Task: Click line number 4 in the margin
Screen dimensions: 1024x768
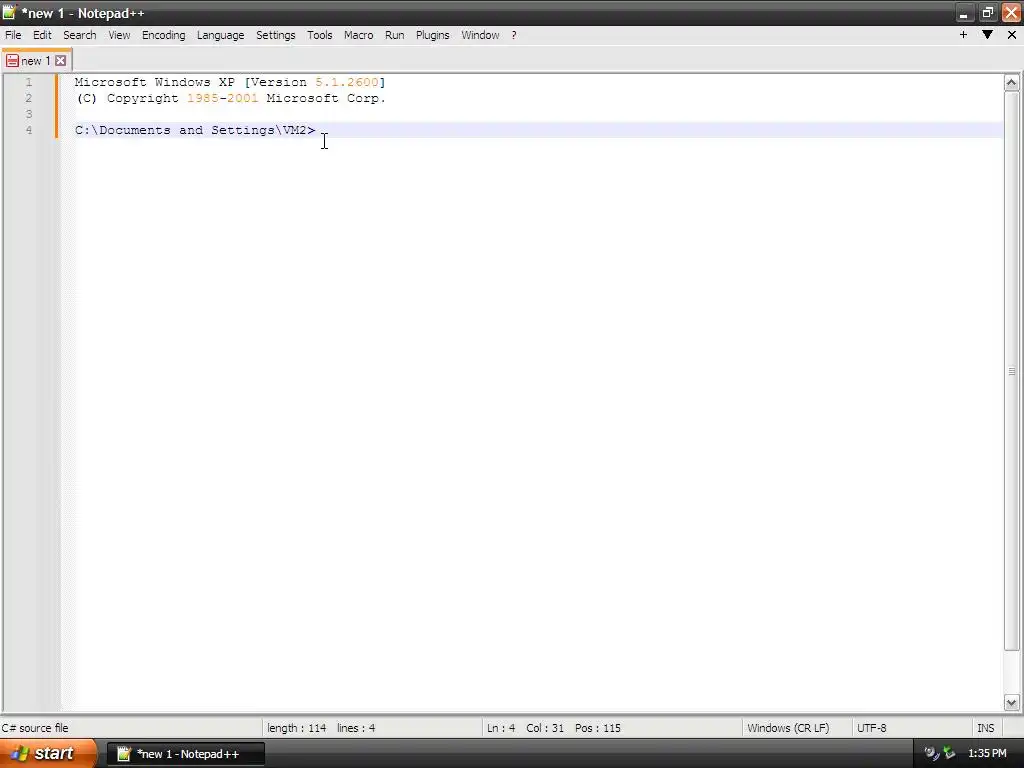Action: point(29,130)
